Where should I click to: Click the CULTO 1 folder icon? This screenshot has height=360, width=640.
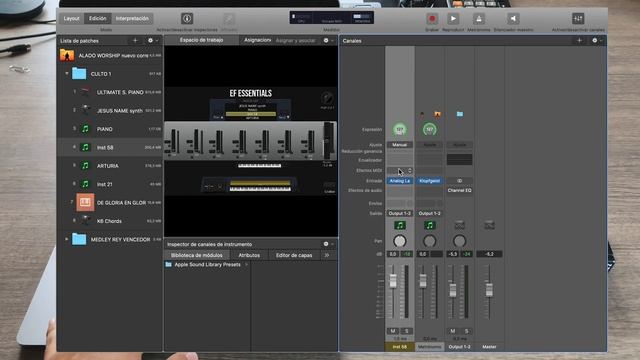click(79, 74)
